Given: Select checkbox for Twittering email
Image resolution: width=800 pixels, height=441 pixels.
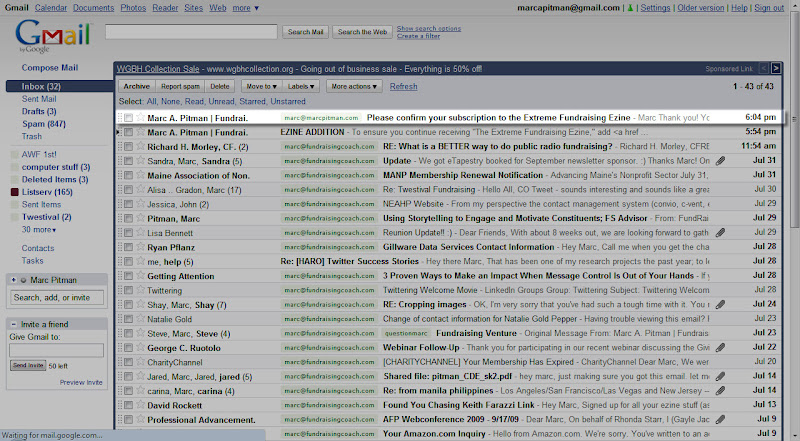Looking at the screenshot, I should [128, 290].
